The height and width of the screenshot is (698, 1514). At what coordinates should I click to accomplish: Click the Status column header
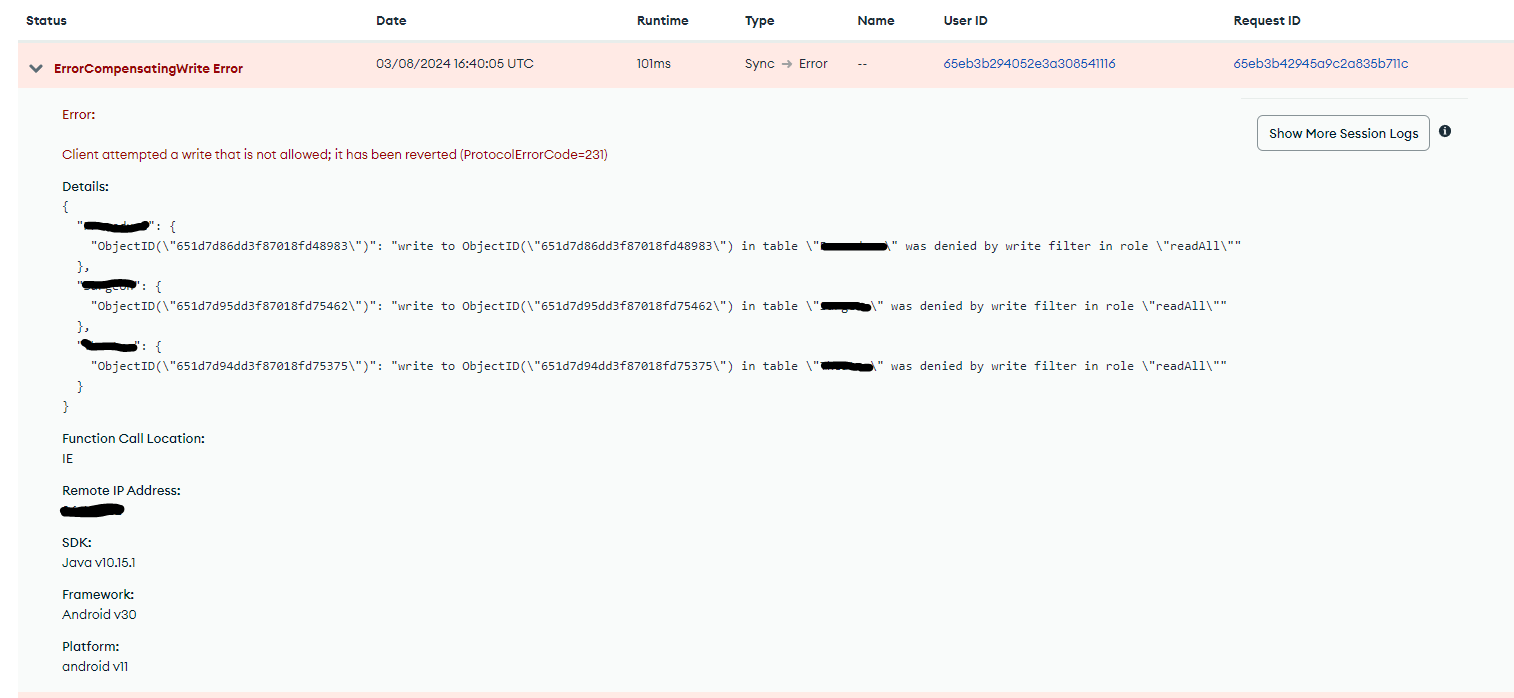click(46, 21)
